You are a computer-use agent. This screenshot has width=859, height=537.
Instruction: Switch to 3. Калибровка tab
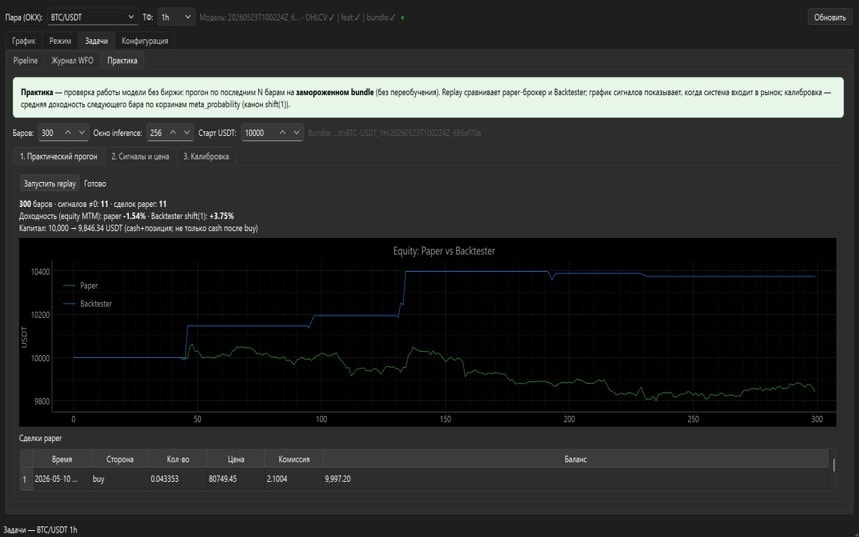[206, 156]
